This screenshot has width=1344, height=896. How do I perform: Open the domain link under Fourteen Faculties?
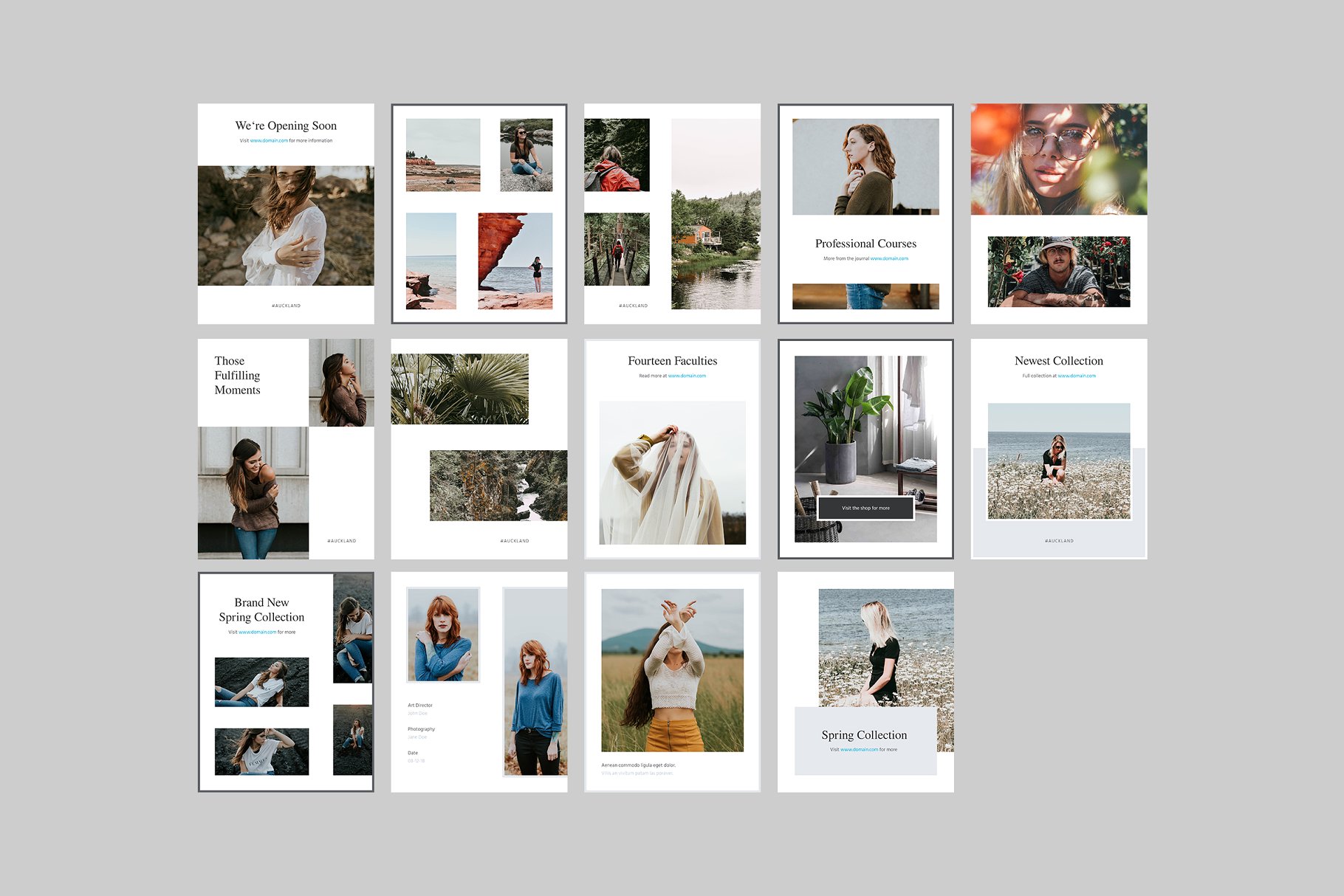coord(687,376)
